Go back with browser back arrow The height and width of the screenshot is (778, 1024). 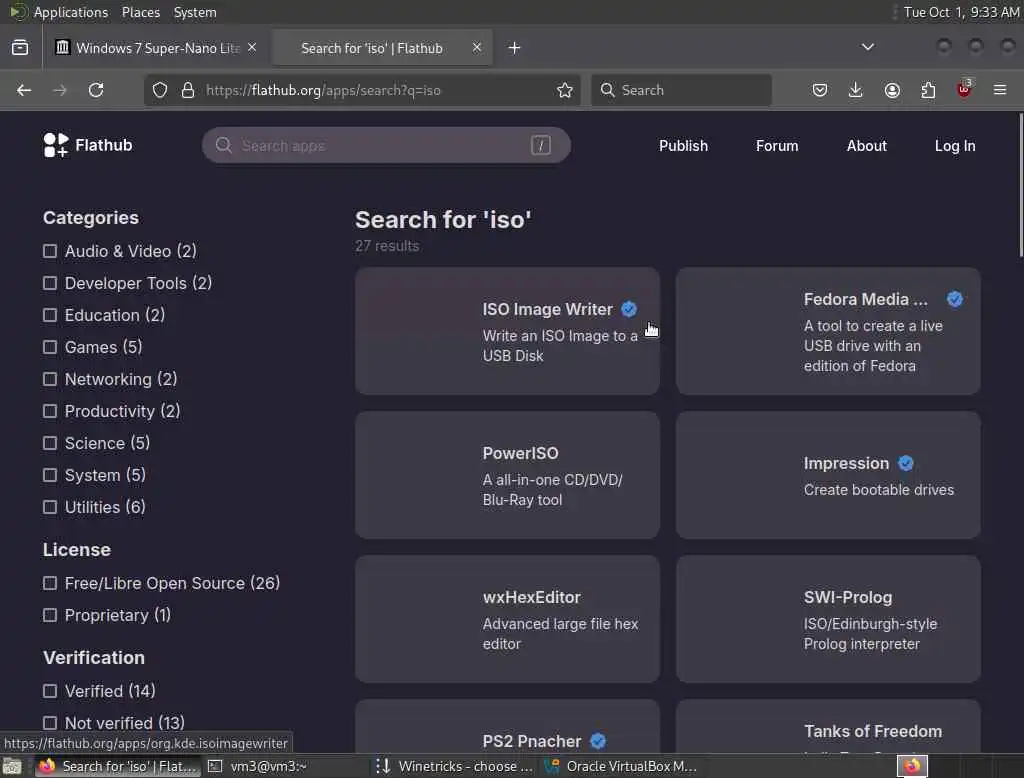pyautogui.click(x=24, y=90)
